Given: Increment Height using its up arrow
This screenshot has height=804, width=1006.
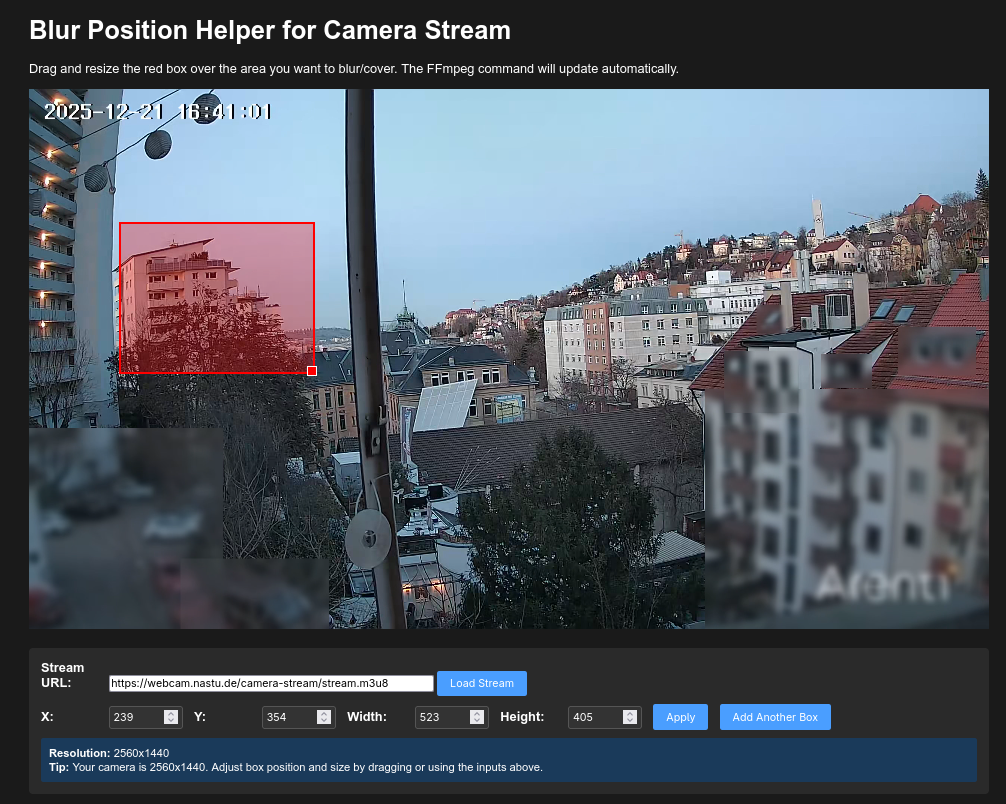Looking at the screenshot, I should [x=630, y=713].
